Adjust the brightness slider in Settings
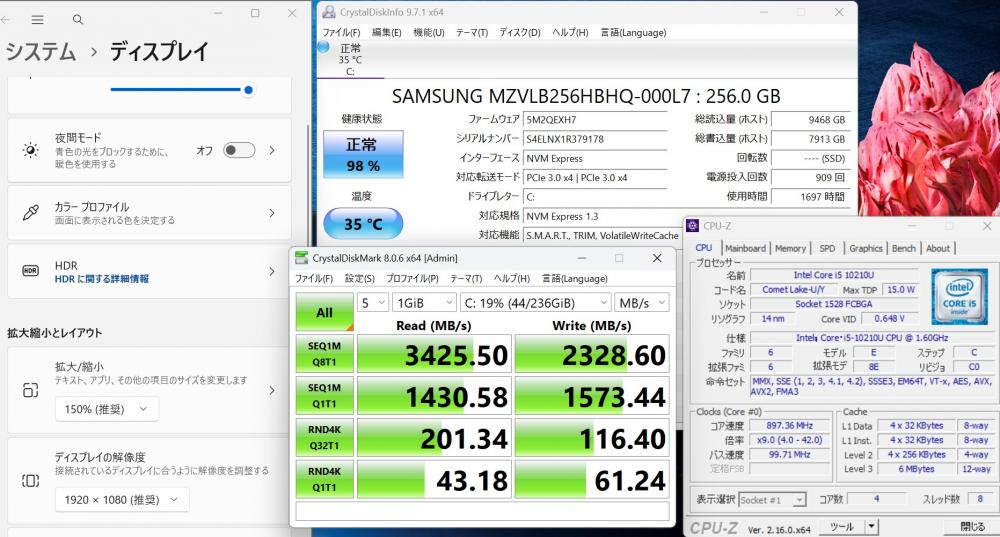1000x537 pixels. (x=182, y=90)
